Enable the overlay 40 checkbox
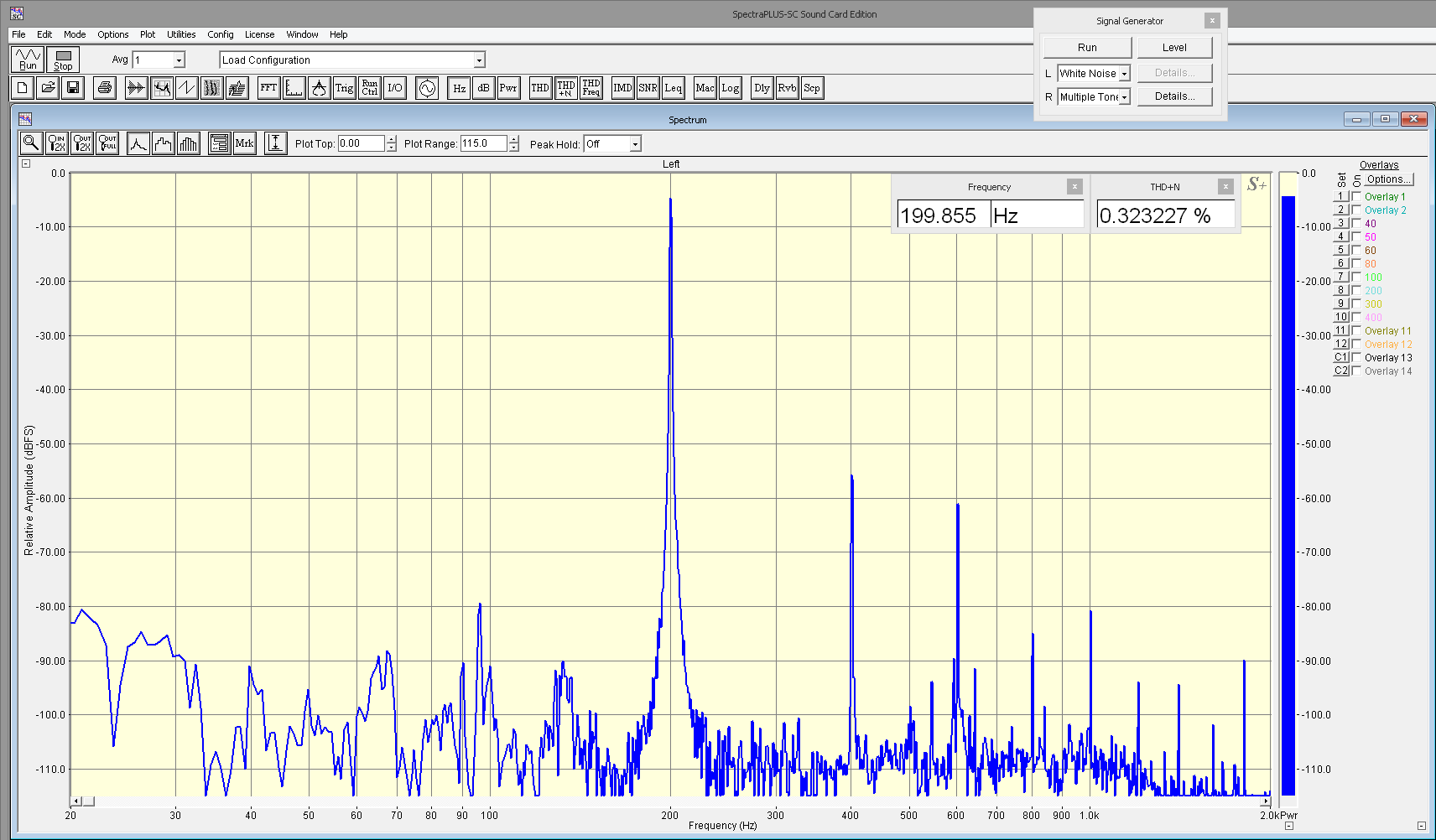The image size is (1436, 840). (1356, 223)
